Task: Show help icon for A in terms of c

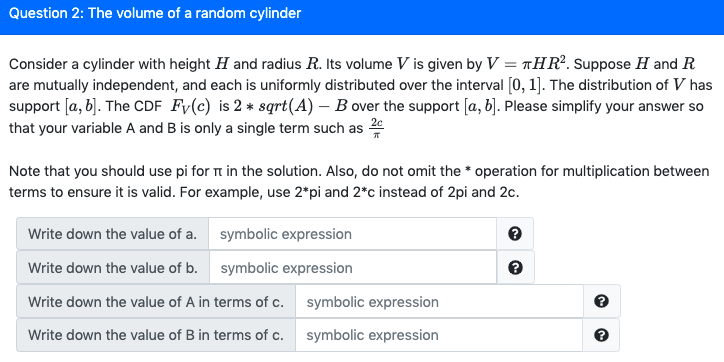Action: click(x=601, y=302)
